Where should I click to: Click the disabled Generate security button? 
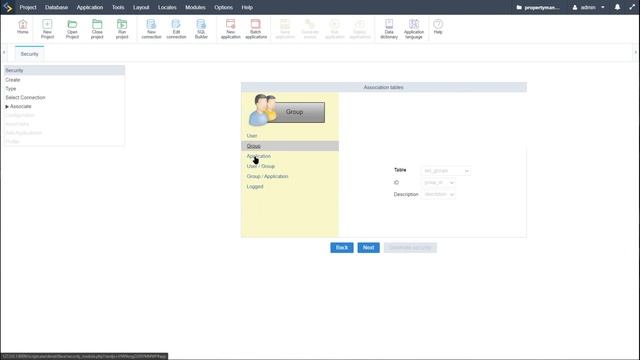[410, 247]
